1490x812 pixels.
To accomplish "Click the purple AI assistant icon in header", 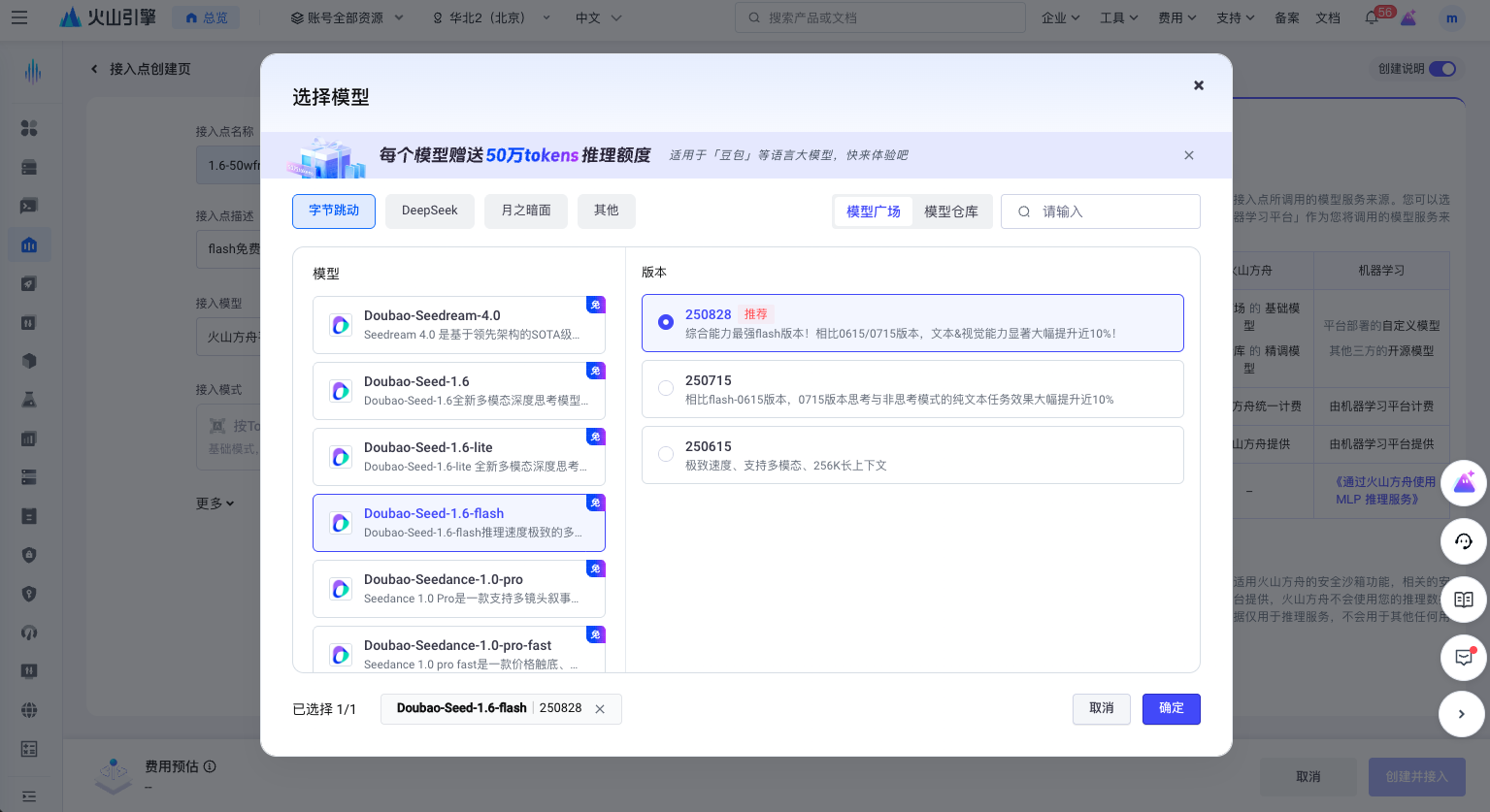I will pyautogui.click(x=1408, y=17).
